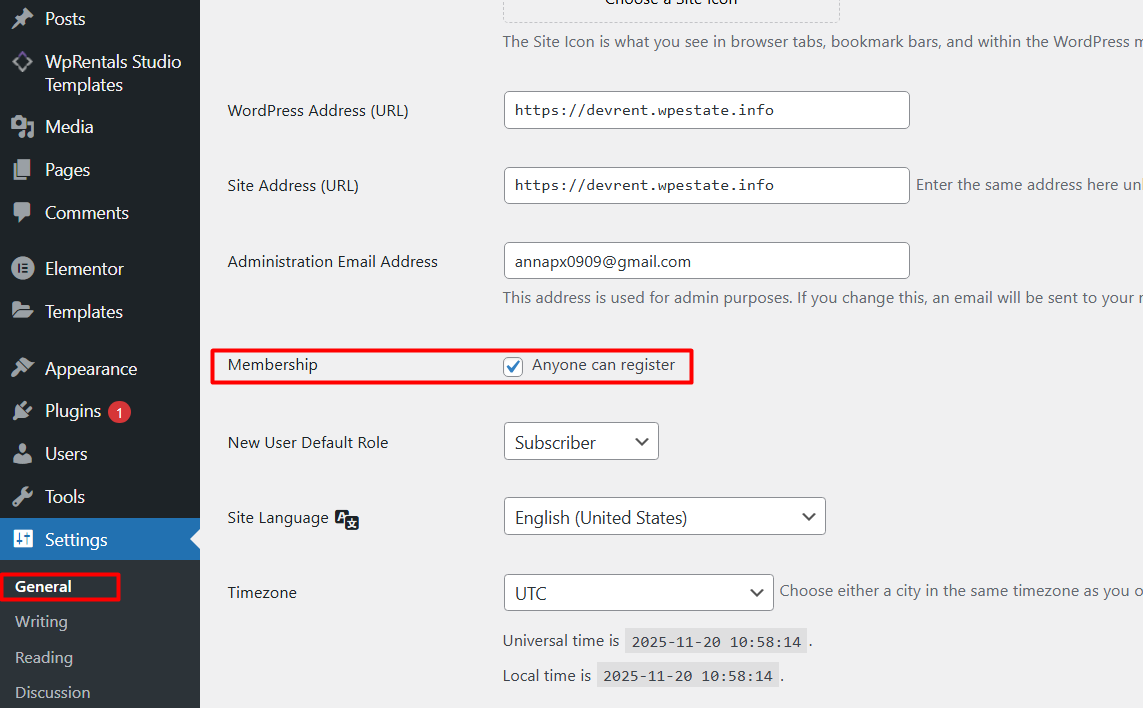Open the Writing settings submenu

pos(41,622)
